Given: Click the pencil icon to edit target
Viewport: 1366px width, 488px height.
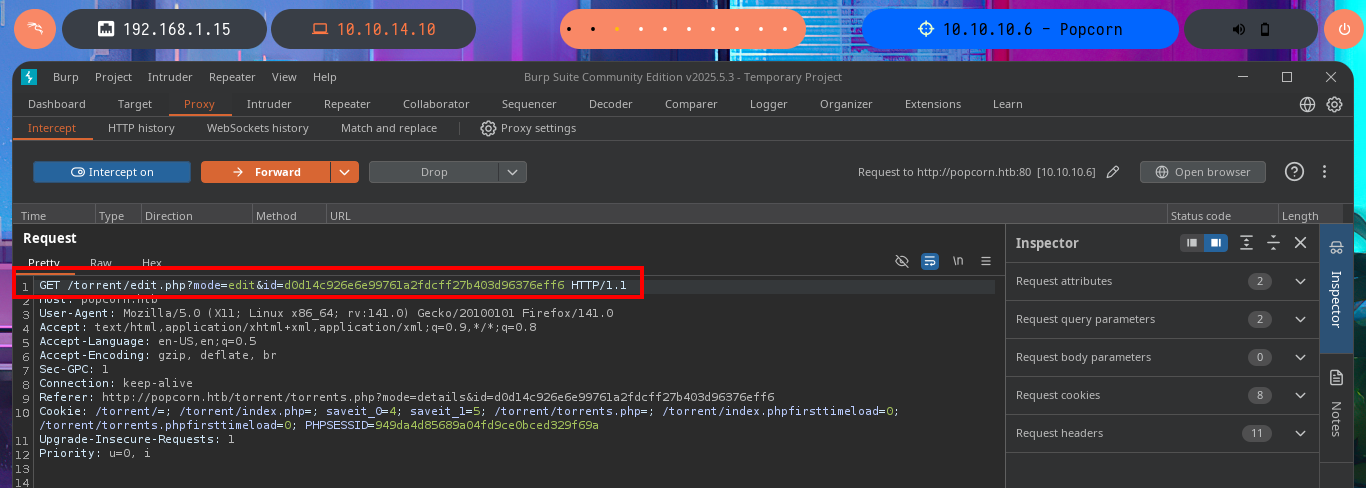Looking at the screenshot, I should (x=1113, y=172).
